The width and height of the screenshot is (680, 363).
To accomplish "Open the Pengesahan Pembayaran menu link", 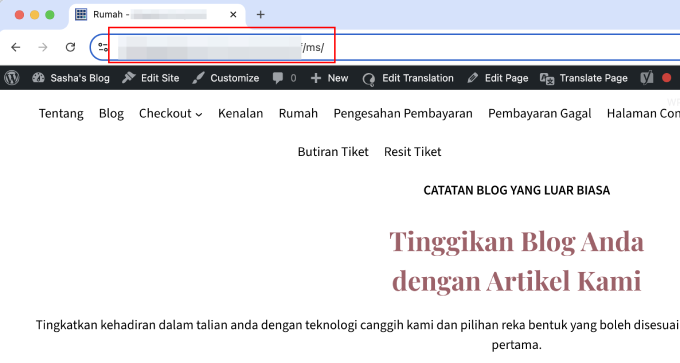I will [x=403, y=114].
